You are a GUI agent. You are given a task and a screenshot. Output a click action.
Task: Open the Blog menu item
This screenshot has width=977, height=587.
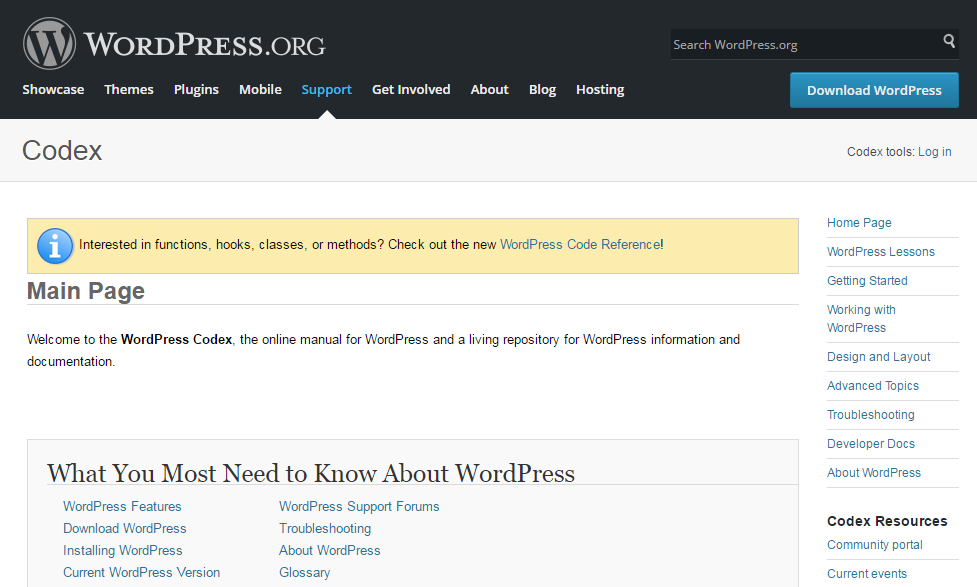tap(542, 90)
